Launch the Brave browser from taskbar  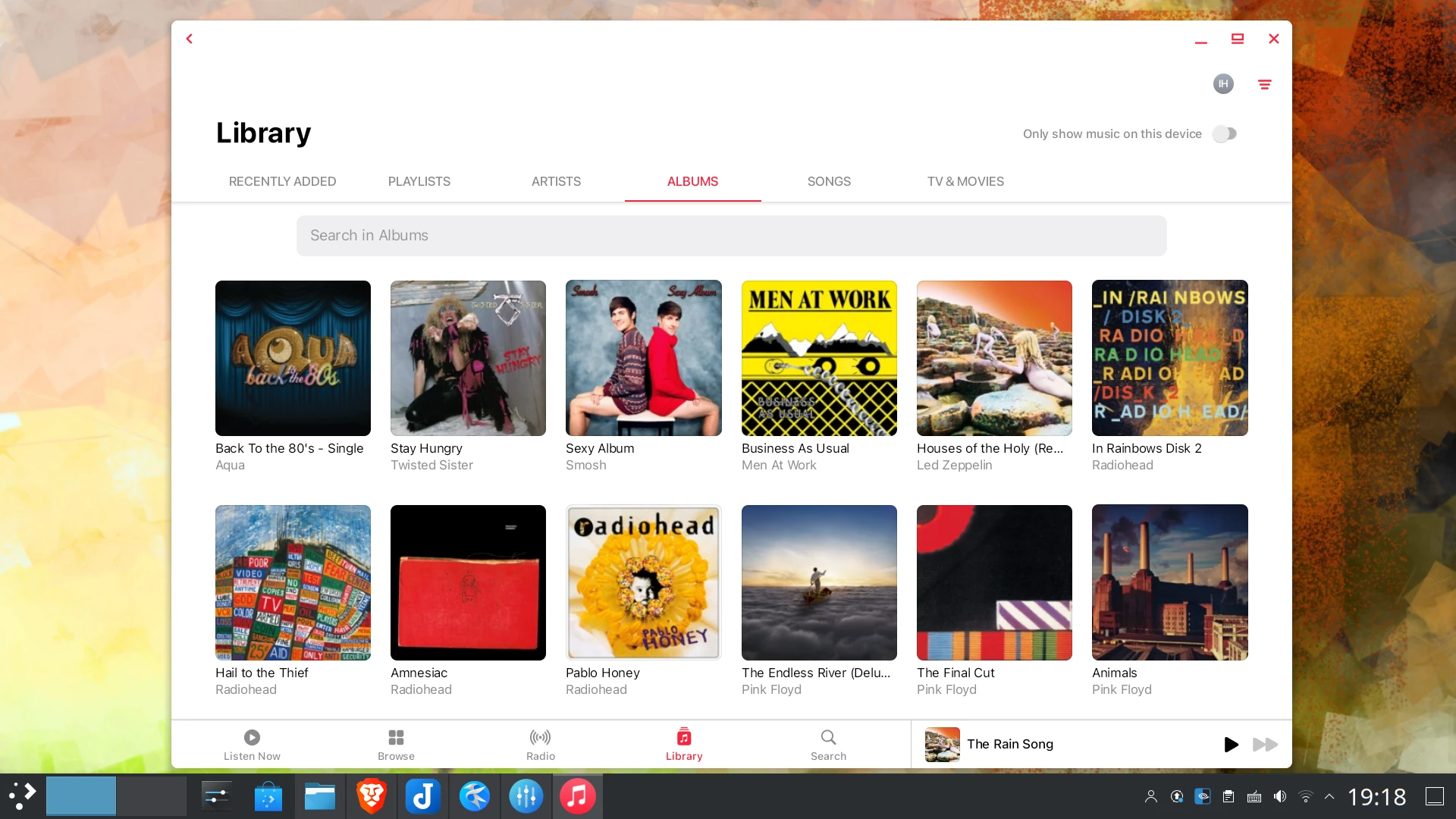pyautogui.click(x=372, y=796)
